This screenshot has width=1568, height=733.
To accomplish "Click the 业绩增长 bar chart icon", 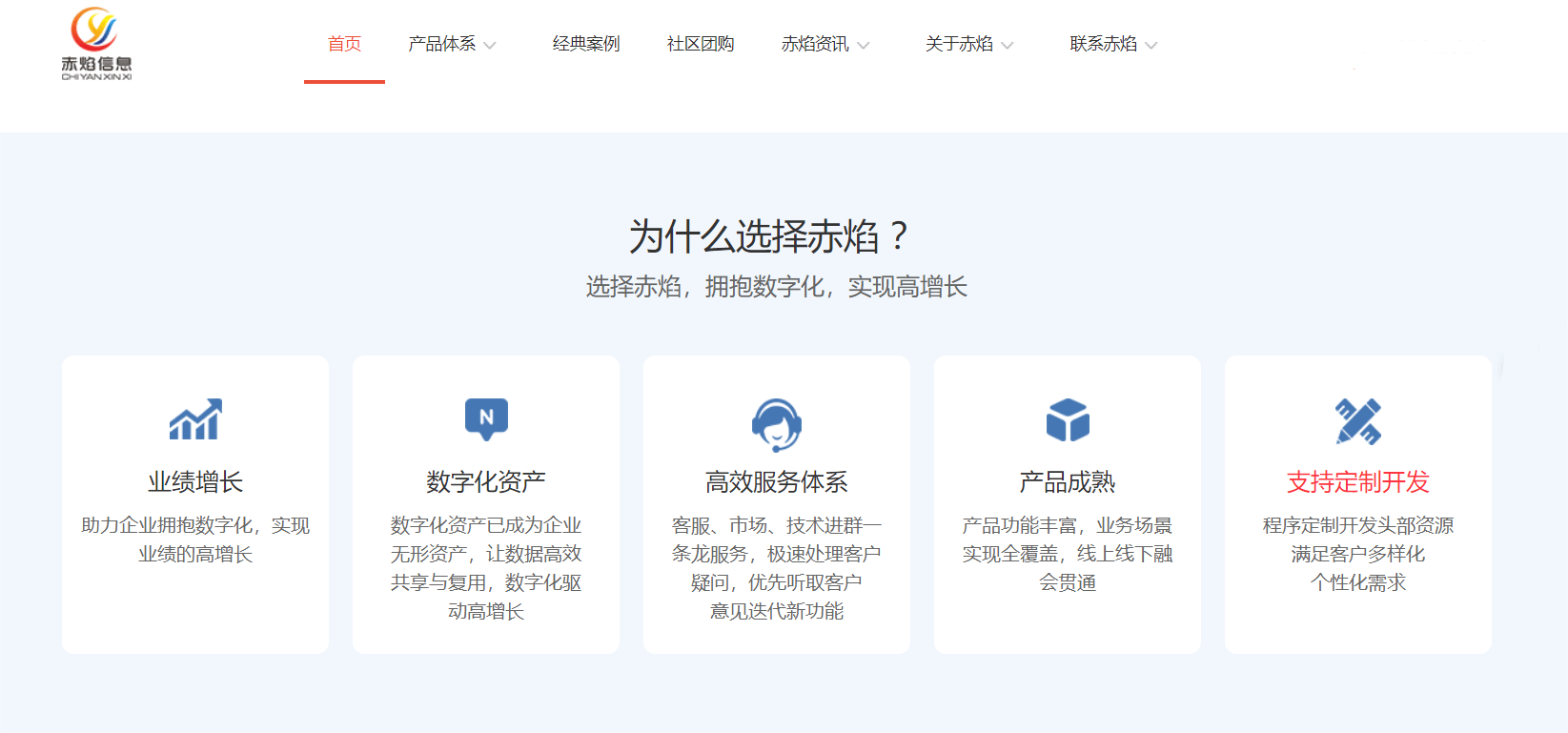I will pyautogui.click(x=195, y=419).
